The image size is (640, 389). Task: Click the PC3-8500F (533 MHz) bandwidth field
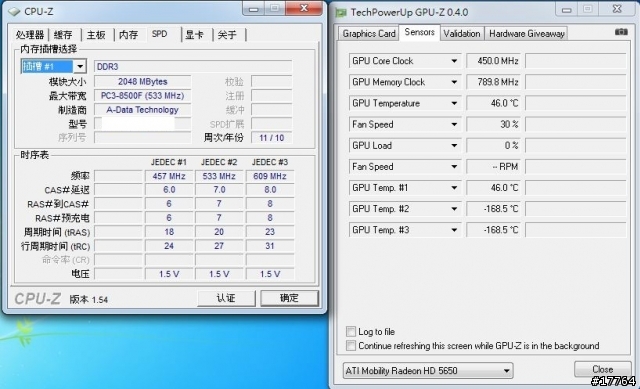tap(143, 96)
